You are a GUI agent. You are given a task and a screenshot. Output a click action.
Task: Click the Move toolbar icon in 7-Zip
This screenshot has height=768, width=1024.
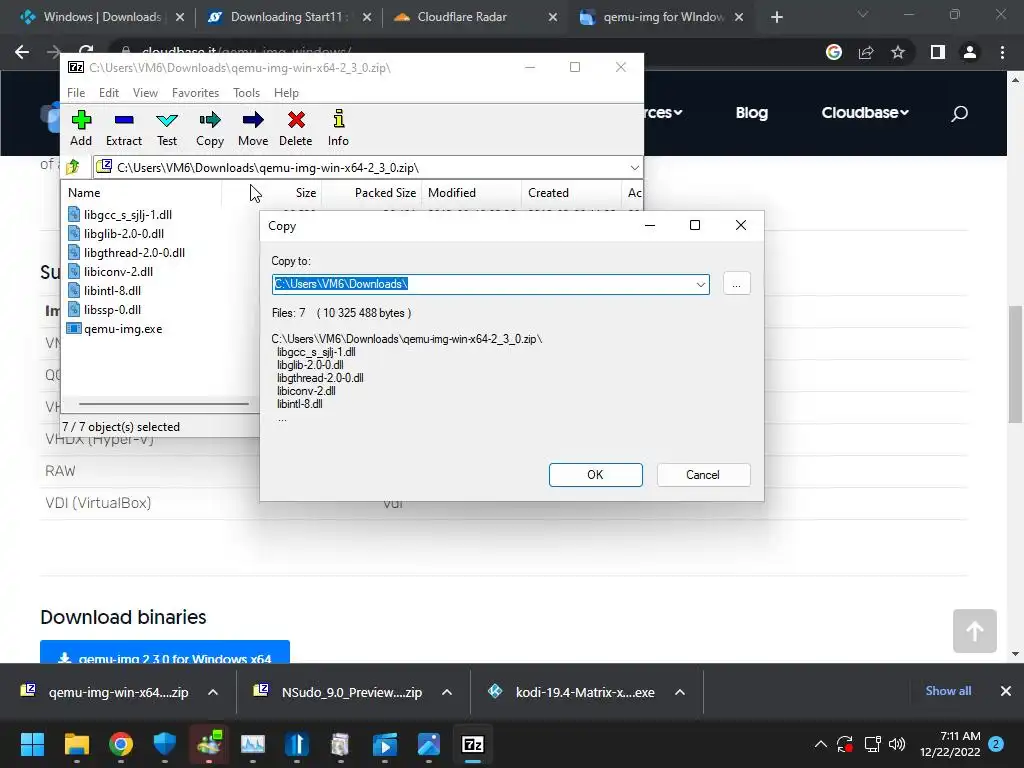pos(253,128)
